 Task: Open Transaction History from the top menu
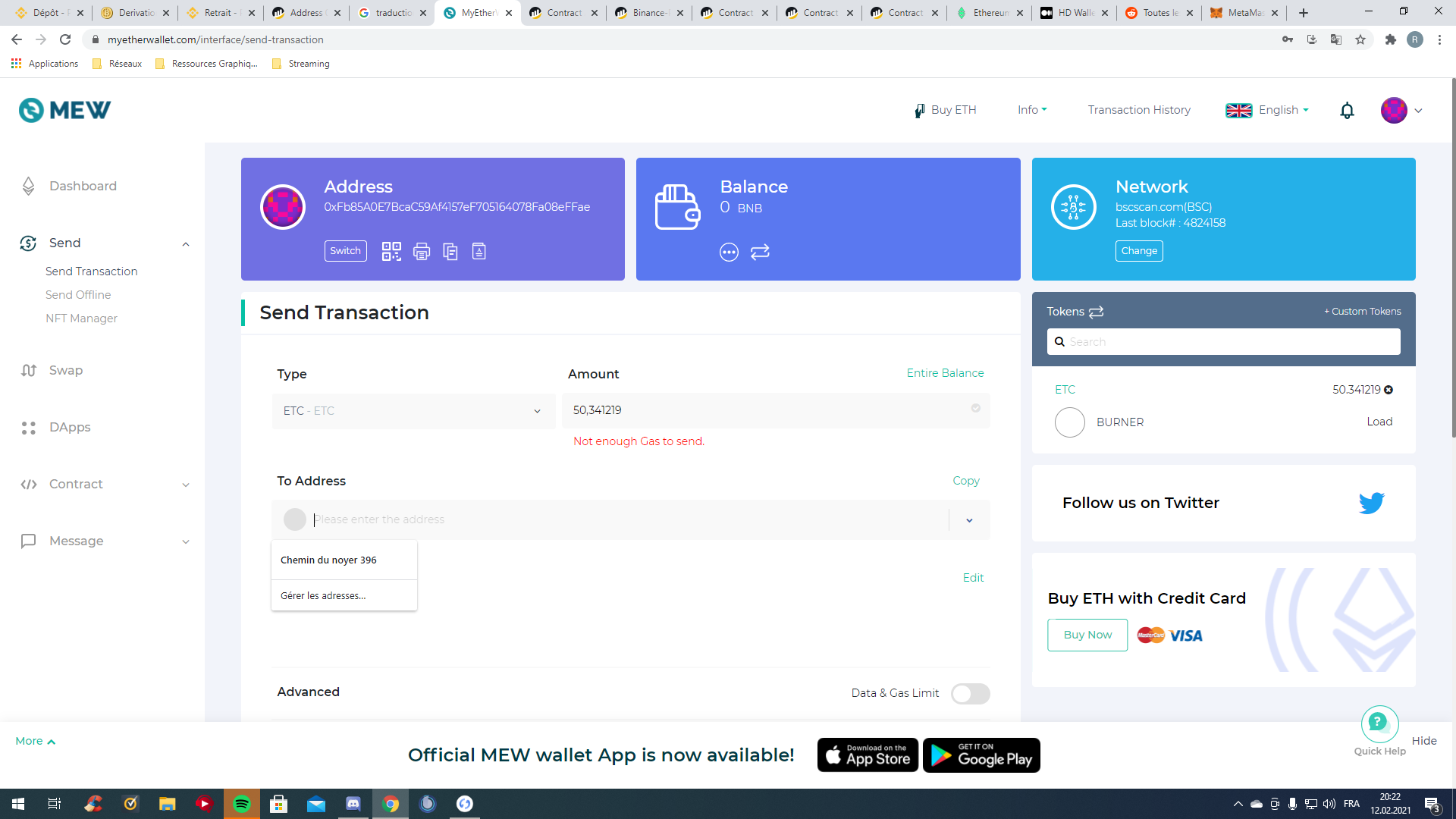point(1139,111)
